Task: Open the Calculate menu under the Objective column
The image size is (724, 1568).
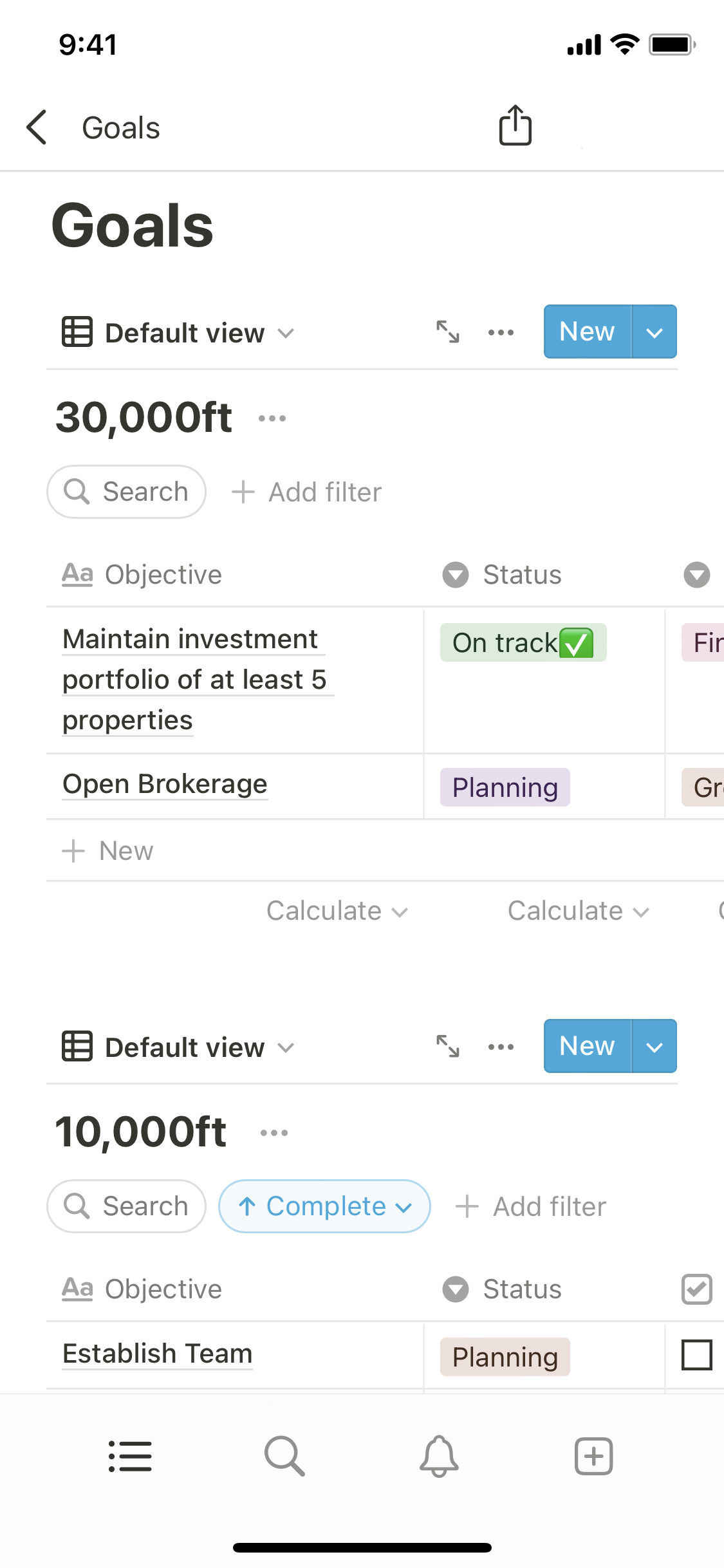Action: click(337, 911)
